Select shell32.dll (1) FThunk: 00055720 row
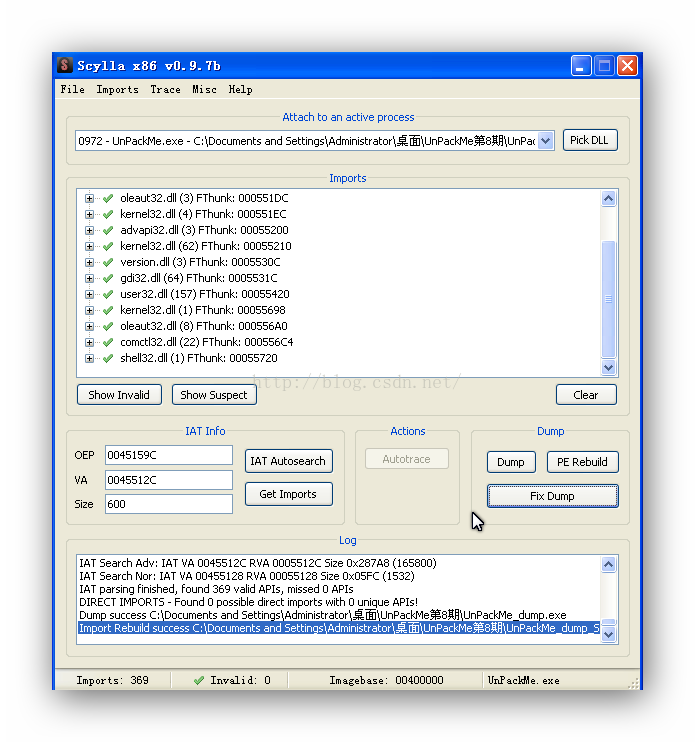This screenshot has width=695, height=742. click(199, 358)
